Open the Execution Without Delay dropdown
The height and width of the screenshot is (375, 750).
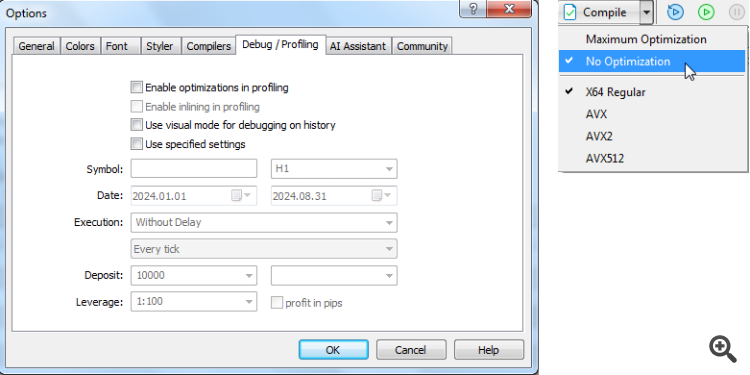pyautogui.click(x=264, y=222)
